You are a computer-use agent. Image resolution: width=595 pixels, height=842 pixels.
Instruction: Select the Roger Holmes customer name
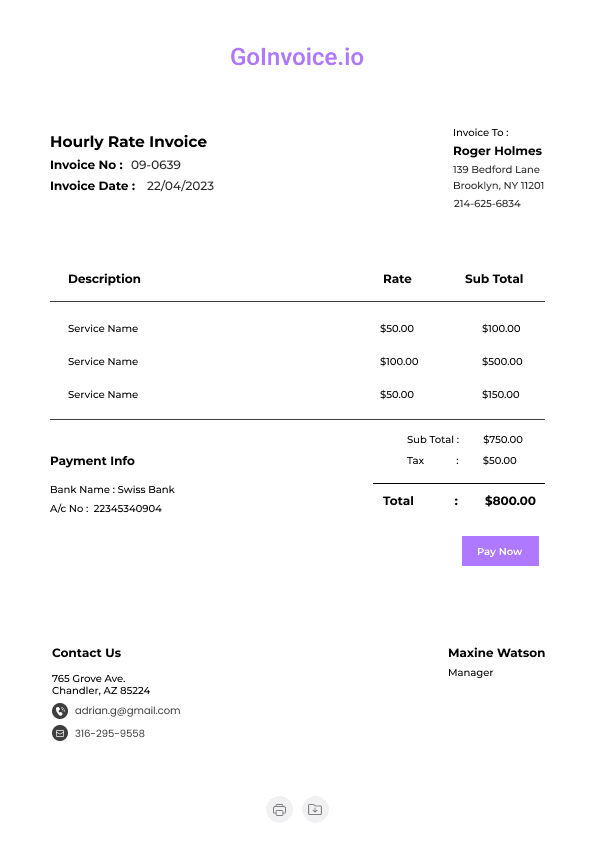pos(497,151)
